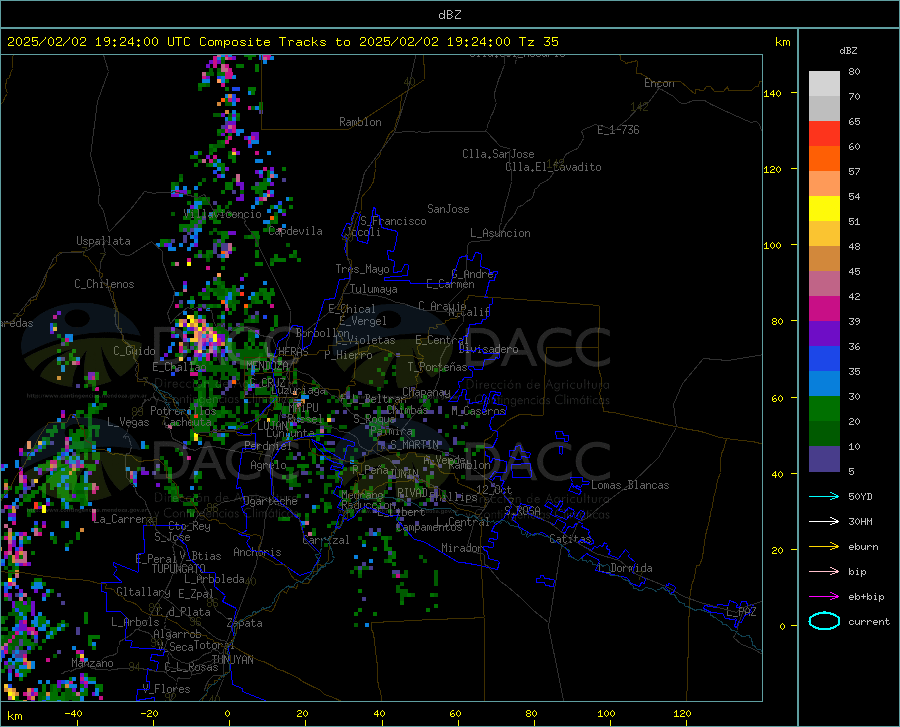This screenshot has height=727, width=900.
Task: Click the L_Vegas map label
Action: point(128,422)
